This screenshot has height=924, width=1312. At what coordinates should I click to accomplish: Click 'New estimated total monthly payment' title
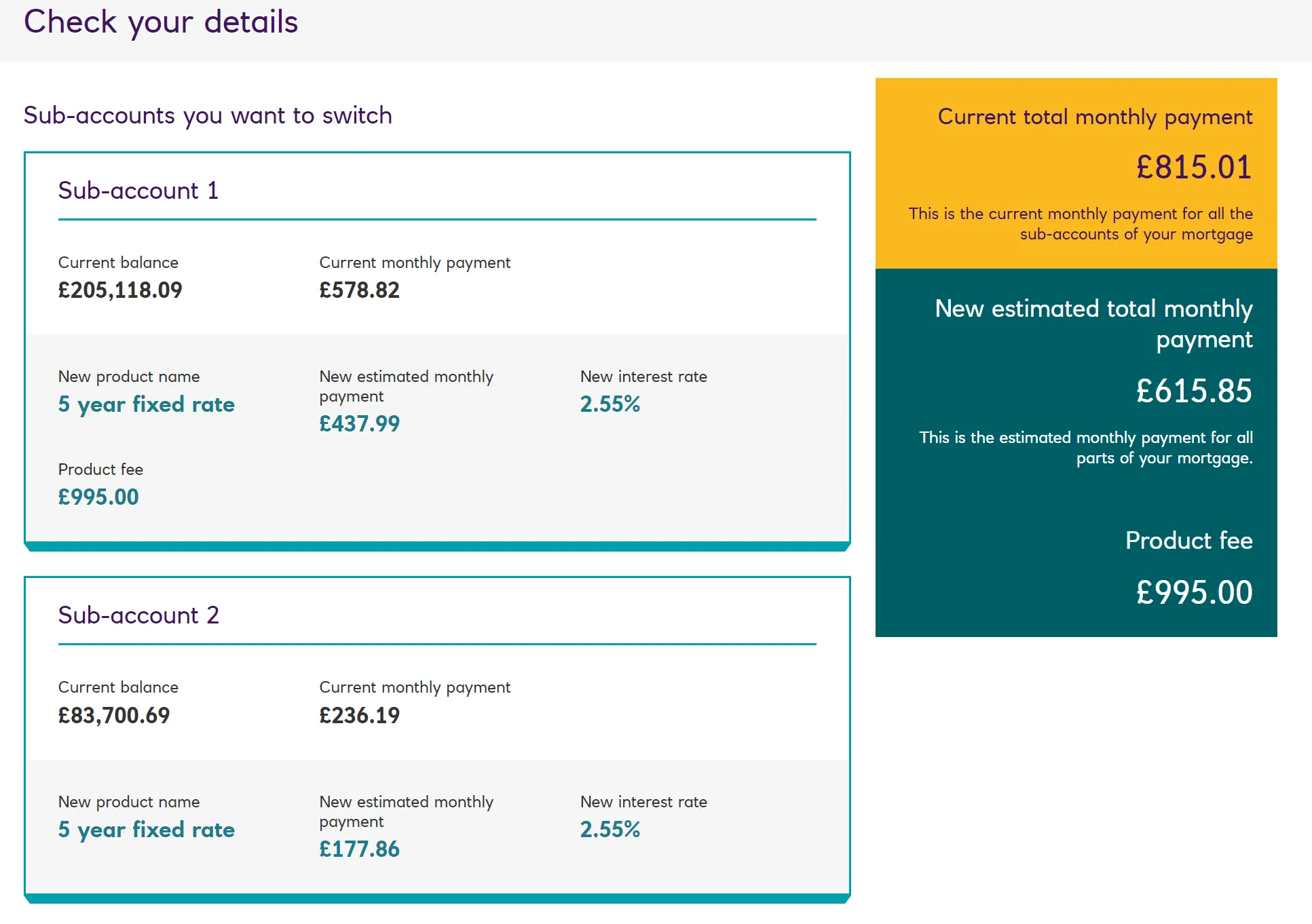coord(1094,324)
